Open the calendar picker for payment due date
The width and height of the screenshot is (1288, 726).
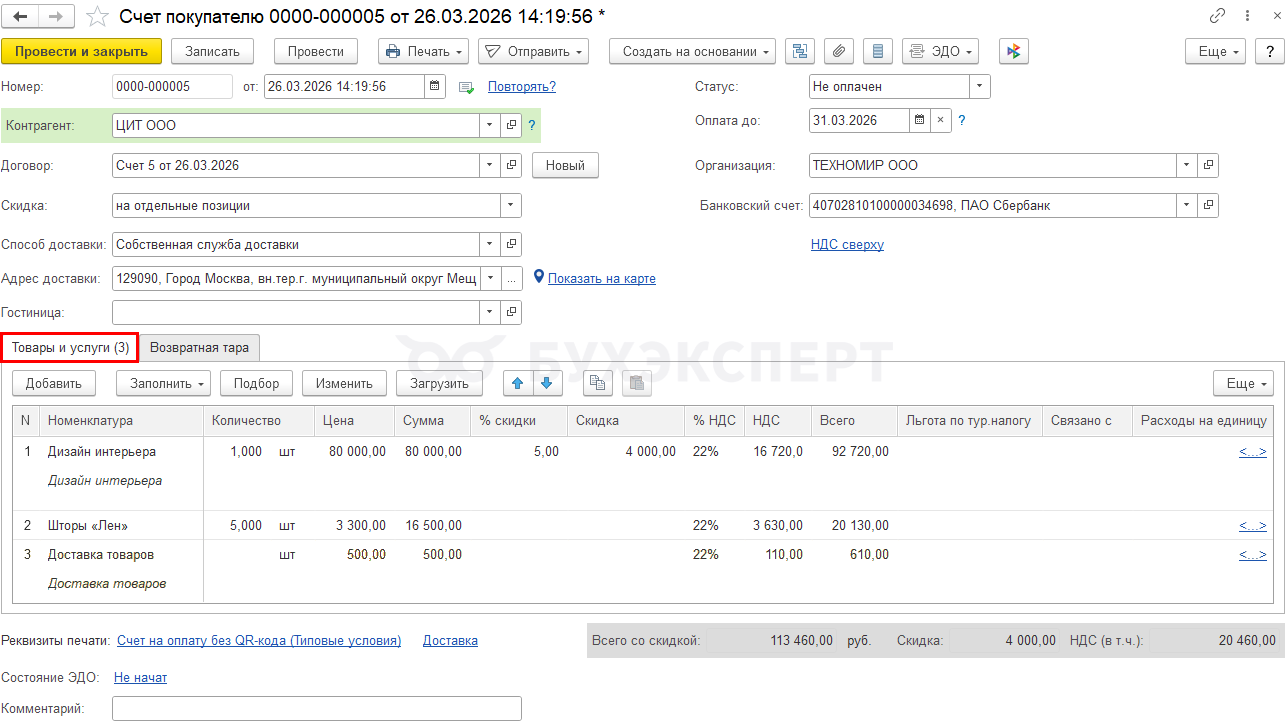click(x=919, y=120)
